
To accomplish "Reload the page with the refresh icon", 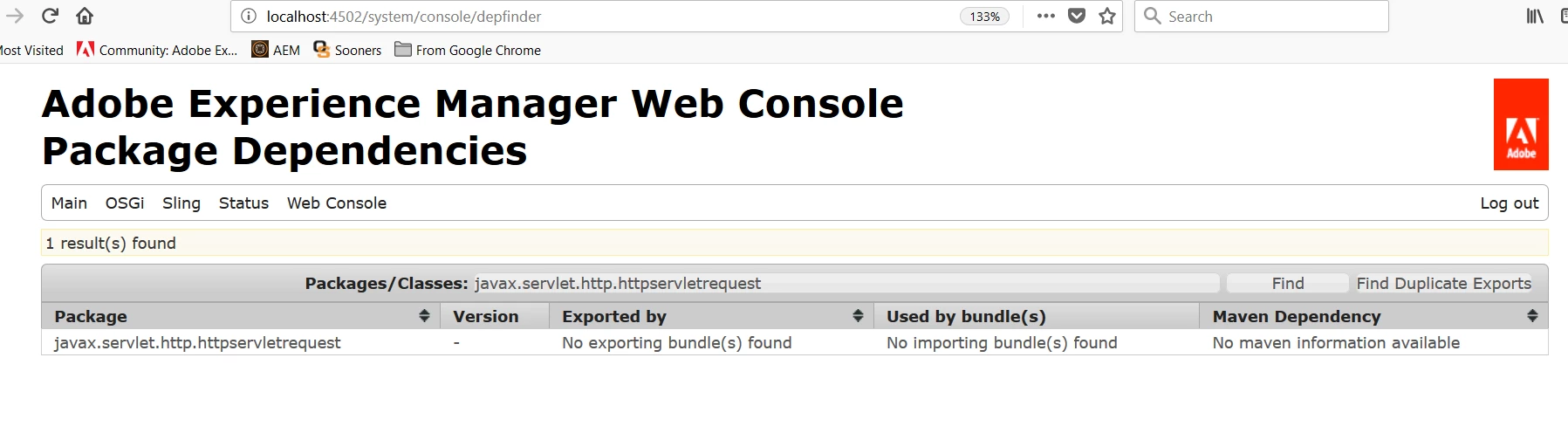I will coord(50,16).
